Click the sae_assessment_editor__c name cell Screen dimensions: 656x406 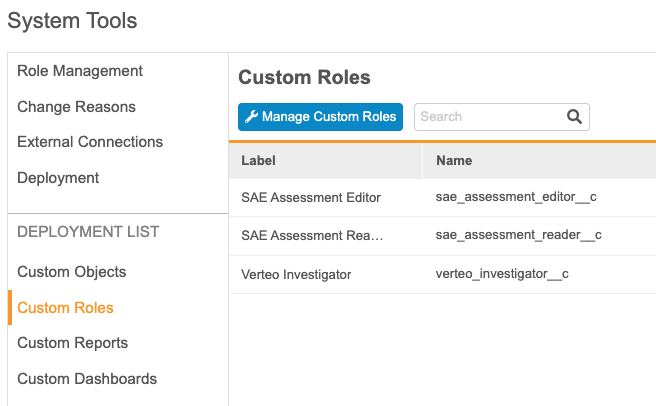pyautogui.click(x=516, y=198)
